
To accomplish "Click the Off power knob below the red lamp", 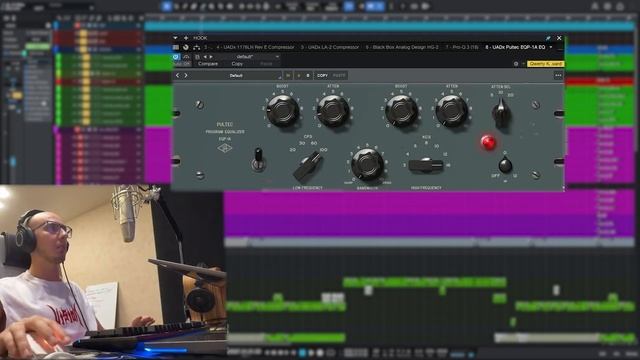I will coord(505,165).
